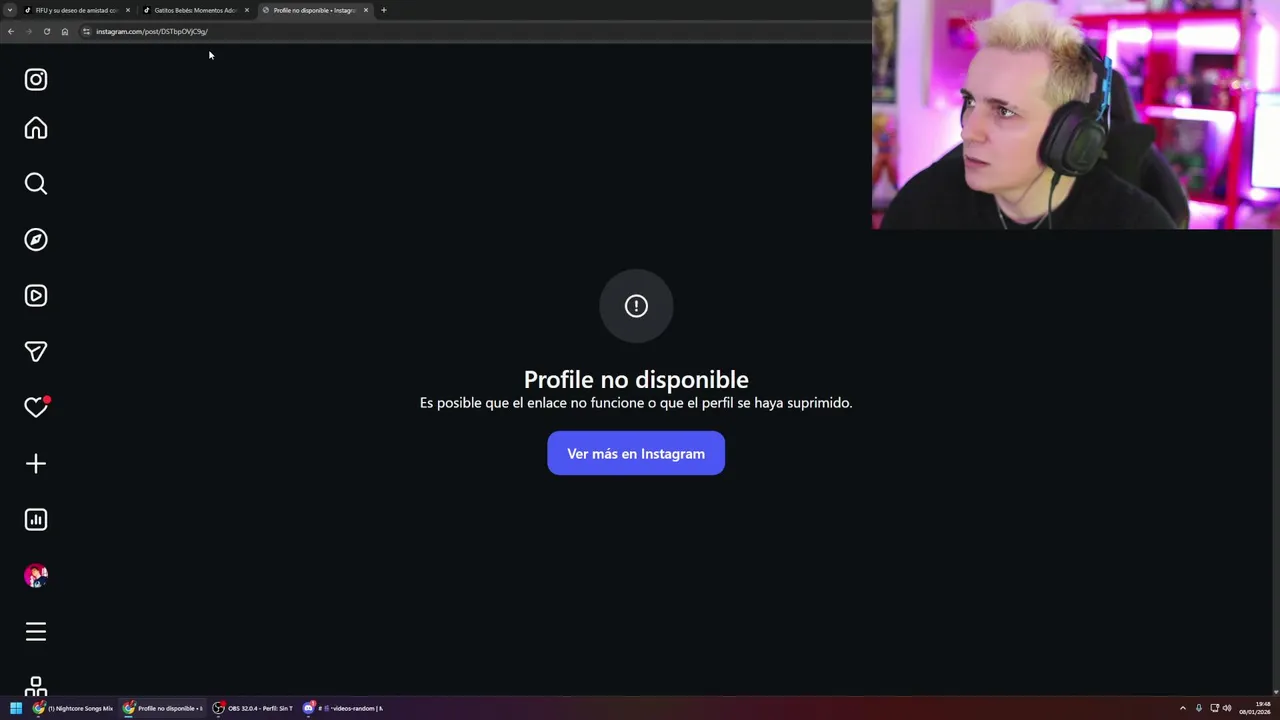
Task: Close the FIFU y su deseo tab
Action: coord(128,10)
